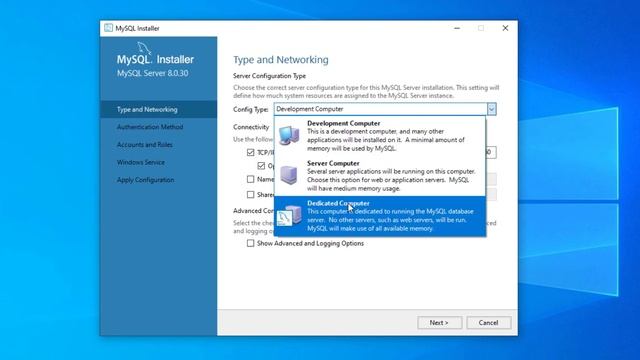Toggle the Open firewall port checkbox
The width and height of the screenshot is (640, 360).
coord(261,166)
